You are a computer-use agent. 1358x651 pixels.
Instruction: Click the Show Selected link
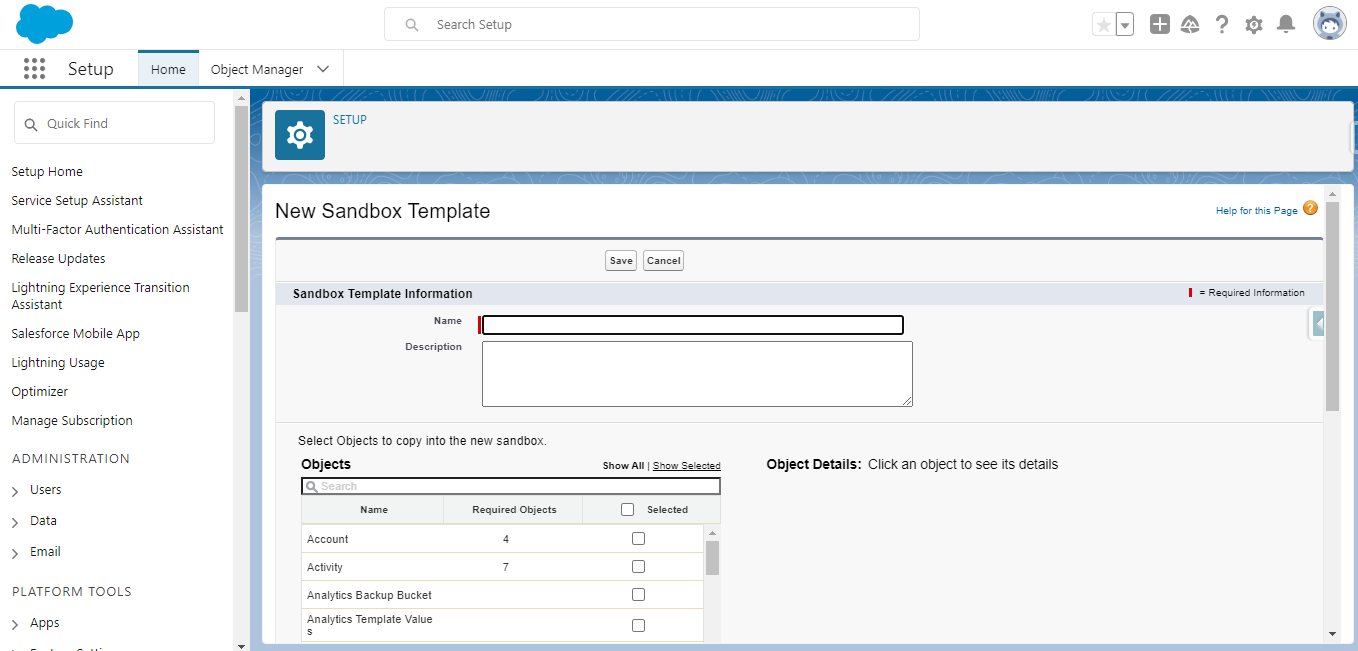(x=687, y=466)
